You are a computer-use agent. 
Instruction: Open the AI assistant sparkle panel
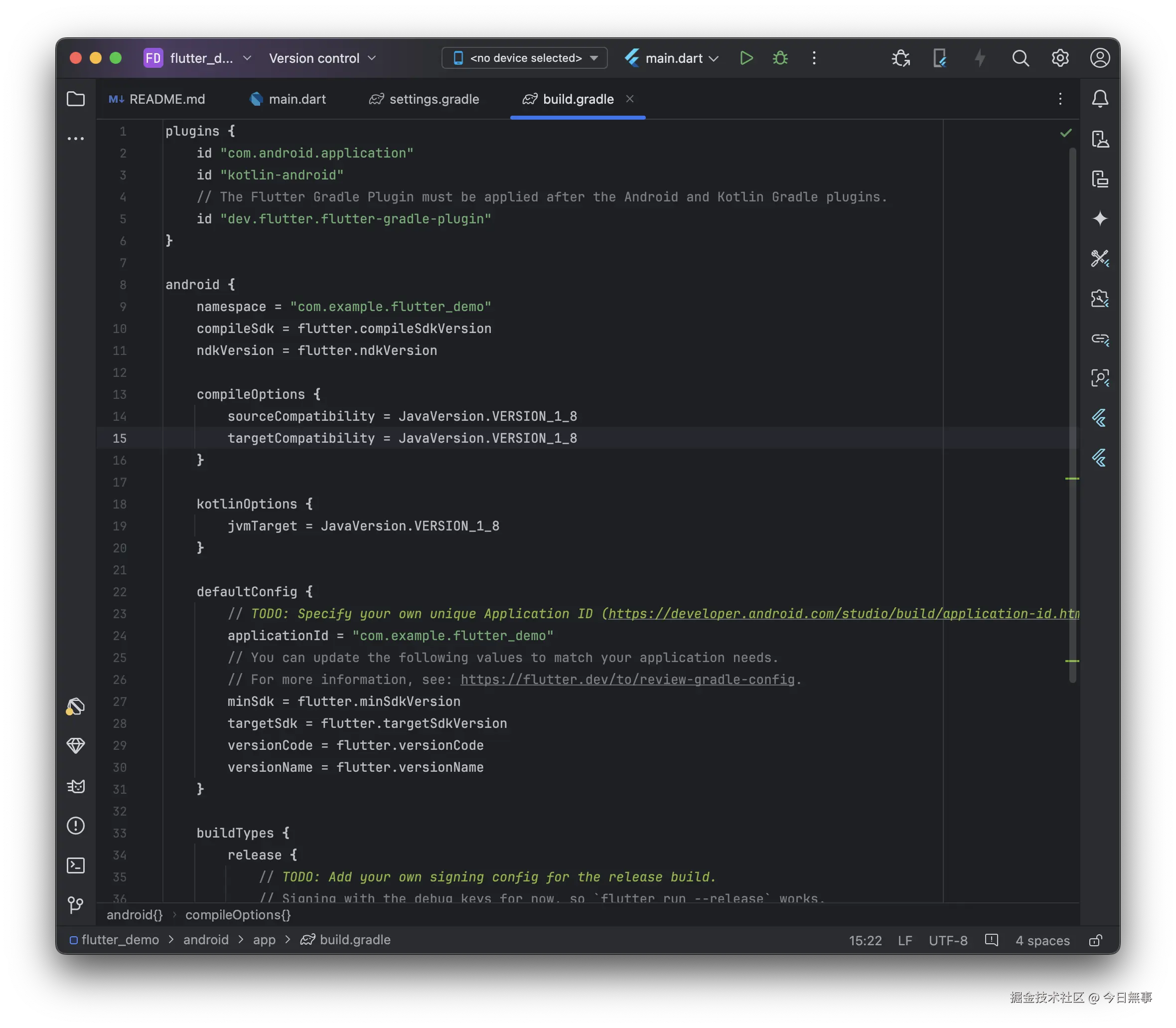pos(1099,218)
